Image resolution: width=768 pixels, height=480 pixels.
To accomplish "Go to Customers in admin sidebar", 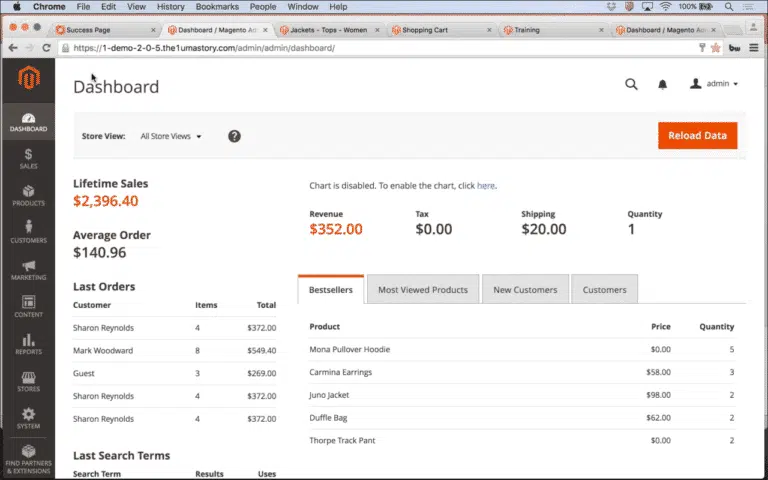I will (x=28, y=232).
